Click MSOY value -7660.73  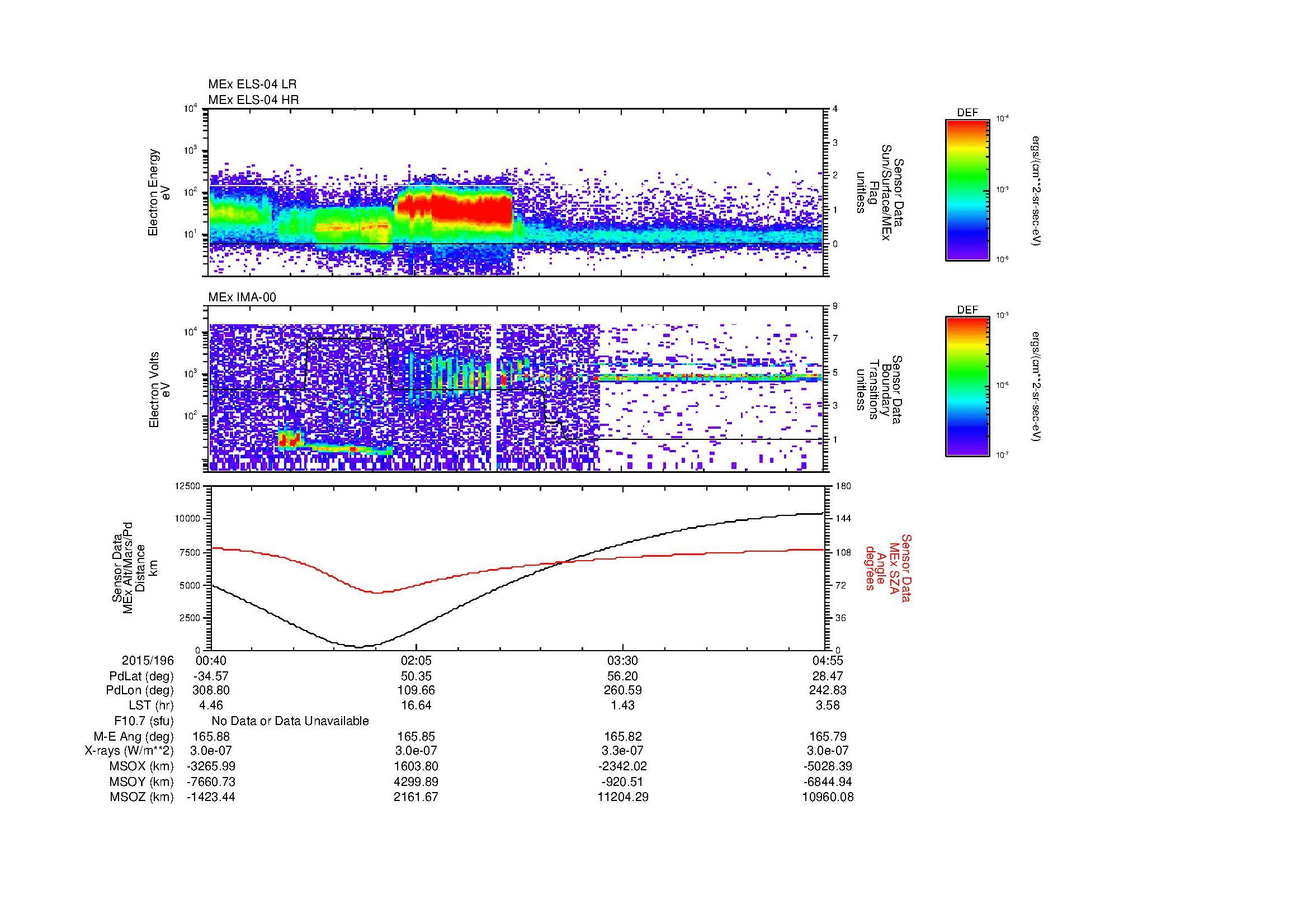point(211,781)
